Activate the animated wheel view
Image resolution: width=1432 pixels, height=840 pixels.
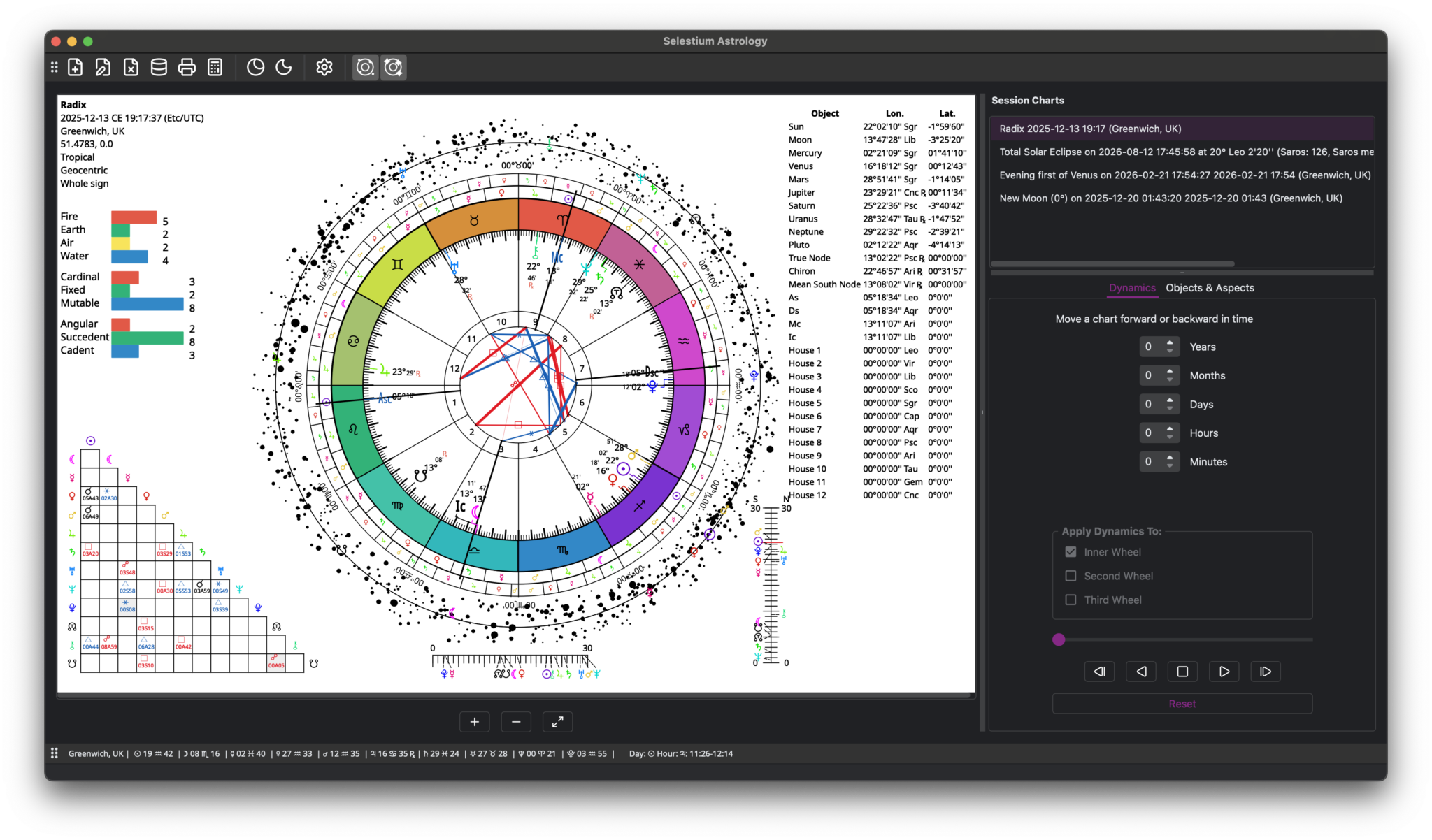(x=393, y=67)
